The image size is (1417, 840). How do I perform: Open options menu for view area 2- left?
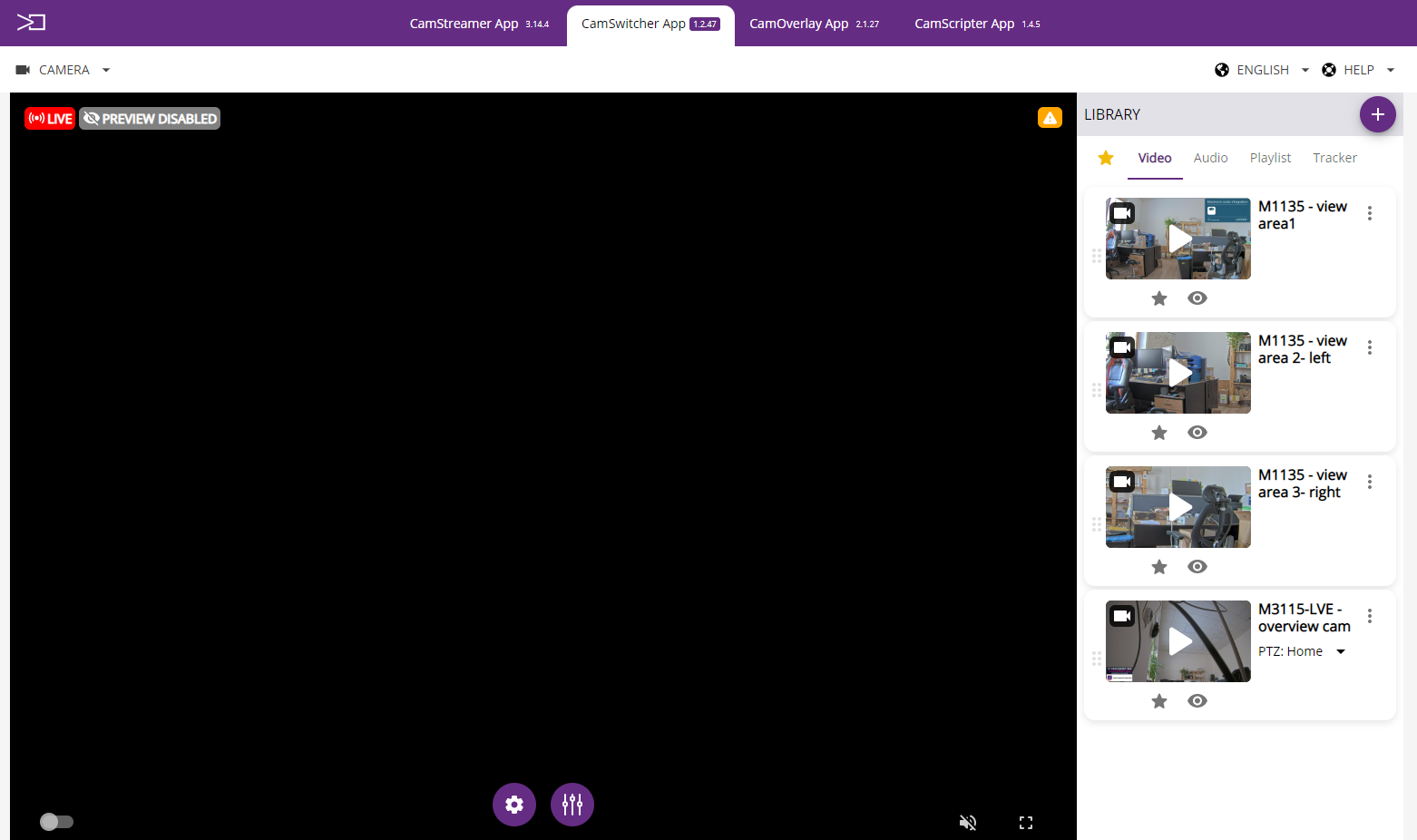point(1370,347)
